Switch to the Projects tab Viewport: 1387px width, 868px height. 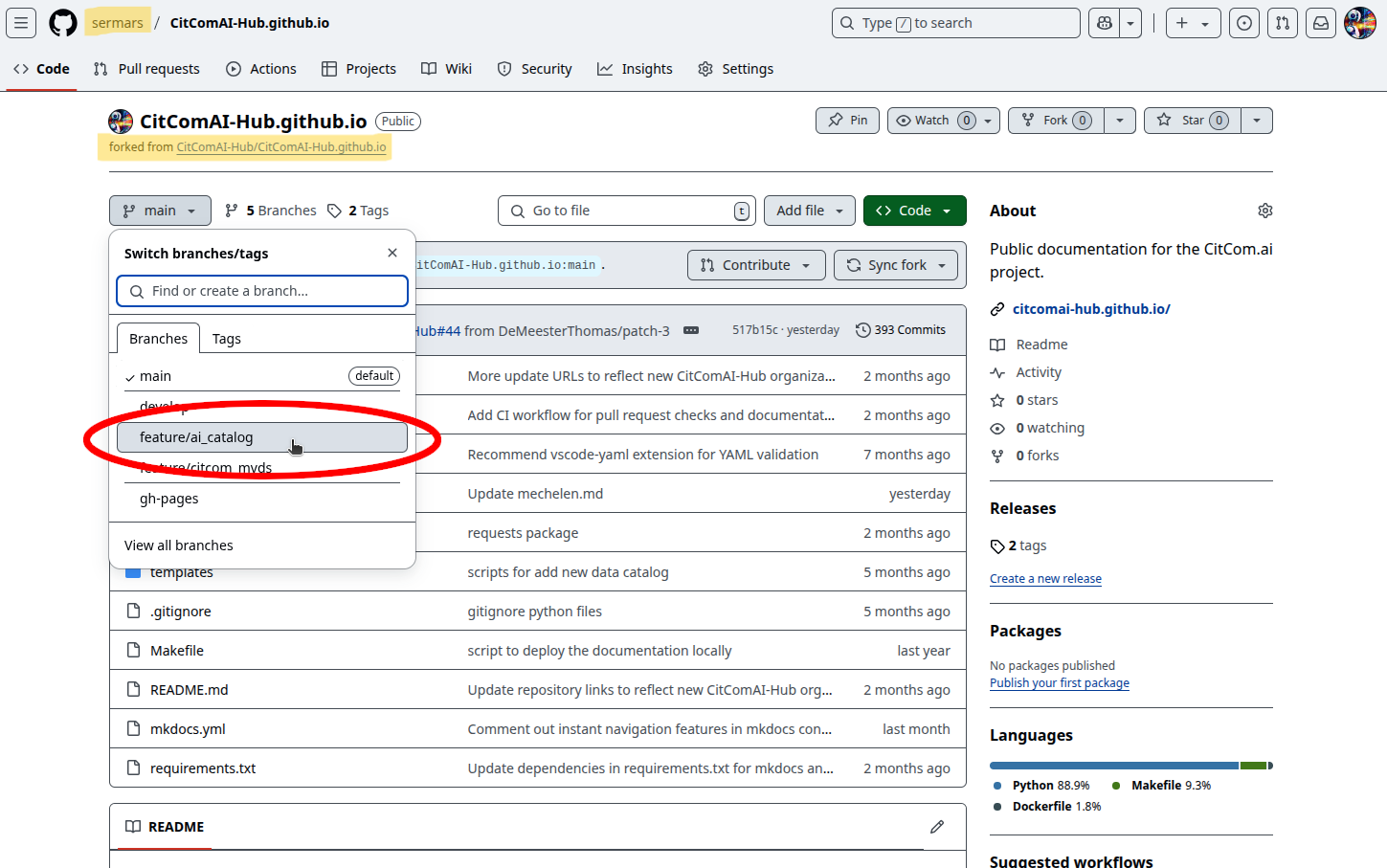click(x=359, y=69)
